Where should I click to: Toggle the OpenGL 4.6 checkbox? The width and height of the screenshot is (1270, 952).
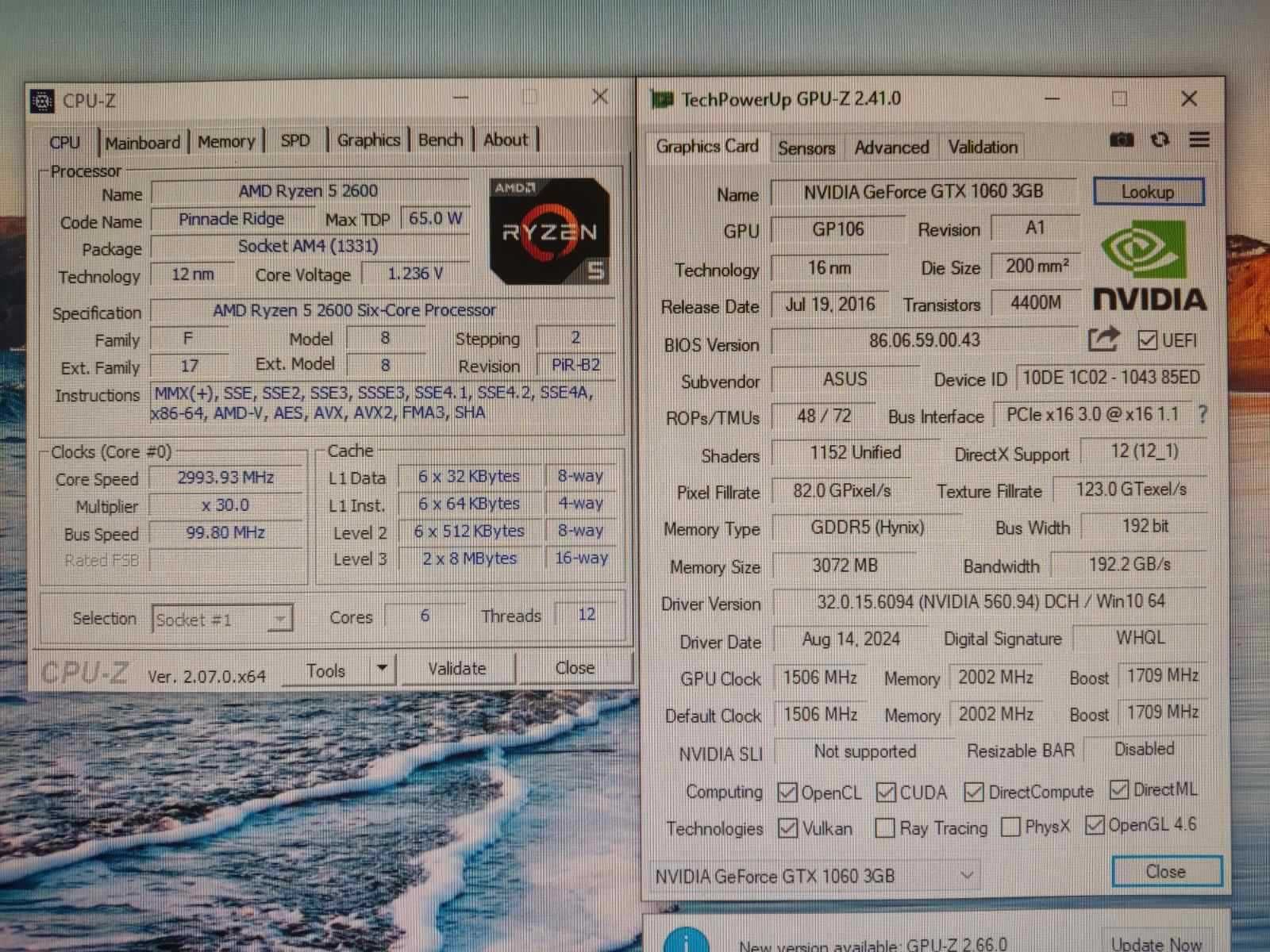pos(1095,825)
